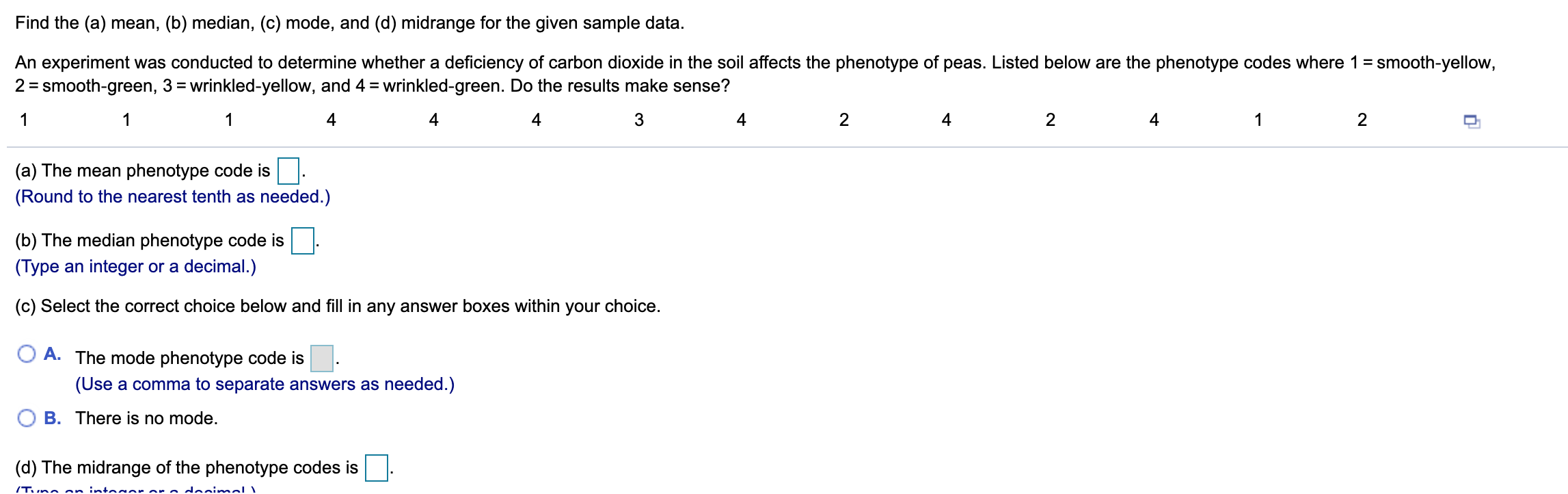The width and height of the screenshot is (1568, 494).
Task: Click the 'Round to the nearest tenth' hint
Action: tap(172, 197)
